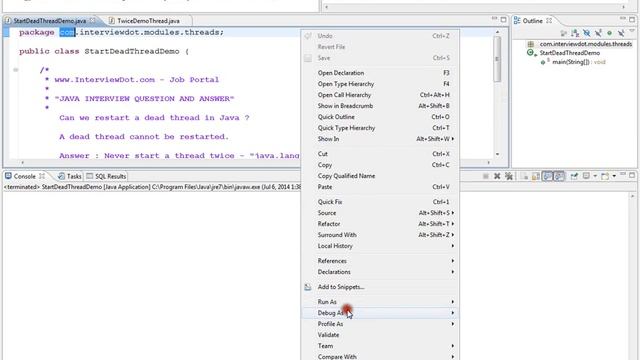Click the editor vertical scrollbar thumb
The image size is (640, 360).
(x=497, y=59)
